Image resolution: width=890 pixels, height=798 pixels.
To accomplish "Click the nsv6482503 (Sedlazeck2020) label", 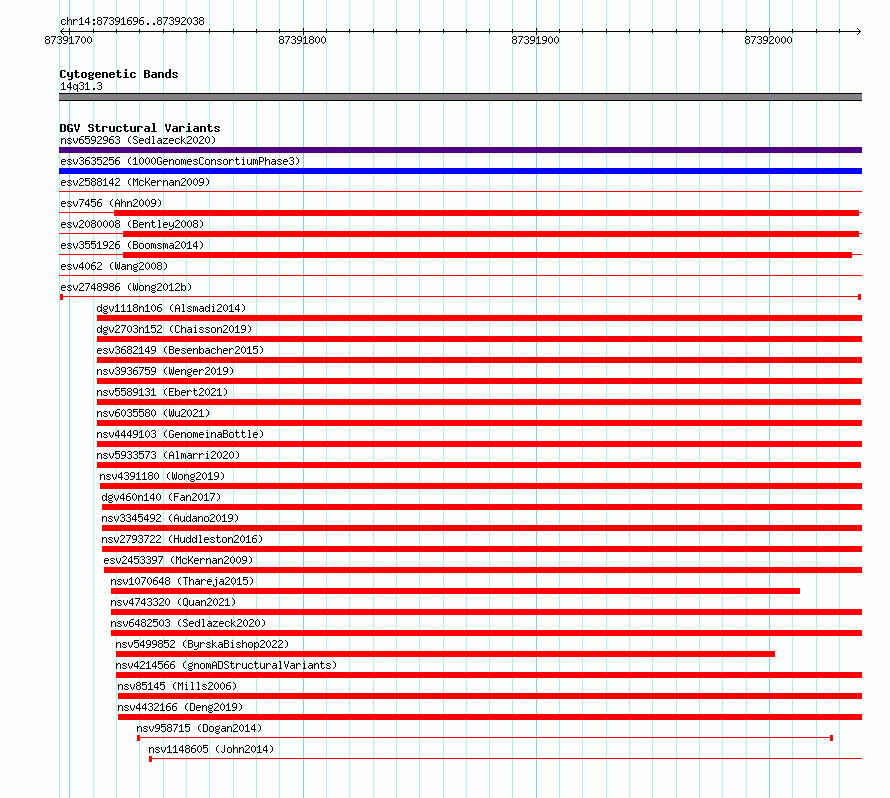I will pyautogui.click(x=188, y=623).
